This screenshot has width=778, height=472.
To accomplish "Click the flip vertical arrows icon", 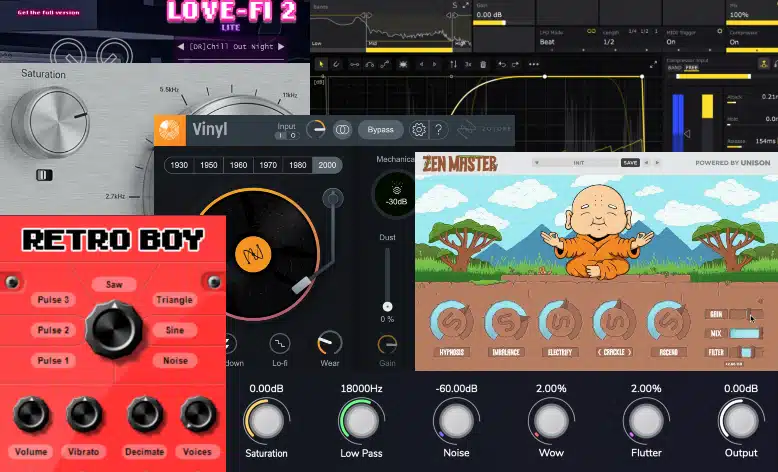I will point(454,65).
